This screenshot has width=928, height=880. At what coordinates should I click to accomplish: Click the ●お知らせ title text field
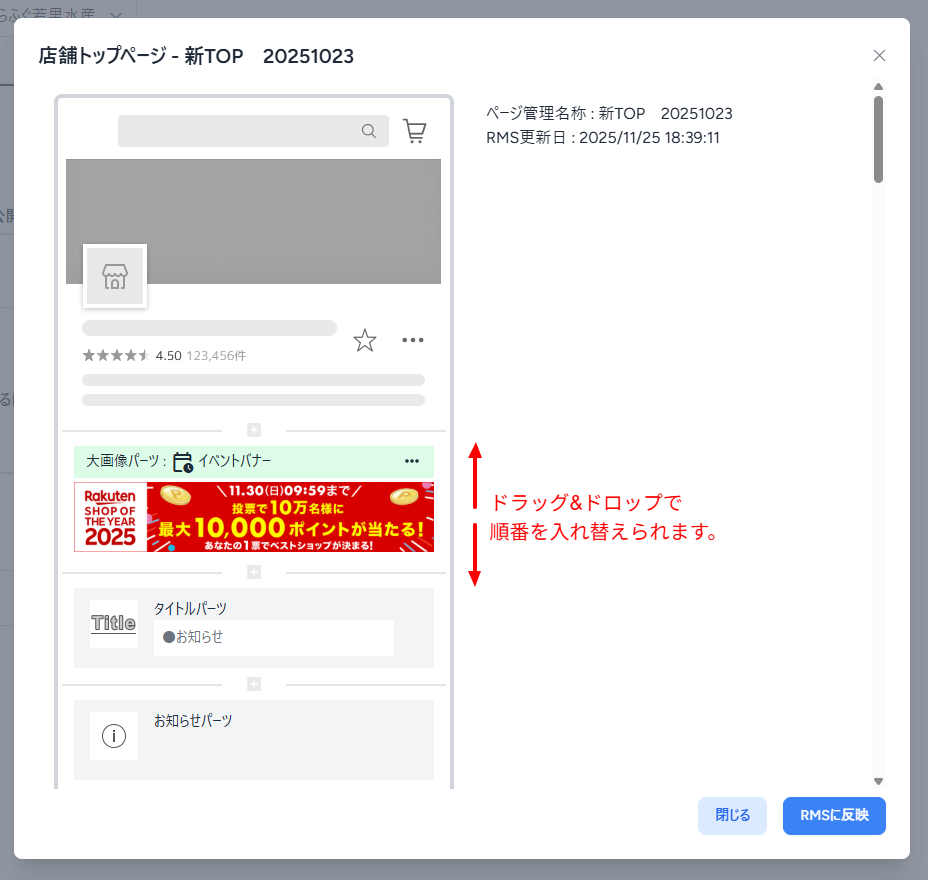[273, 637]
